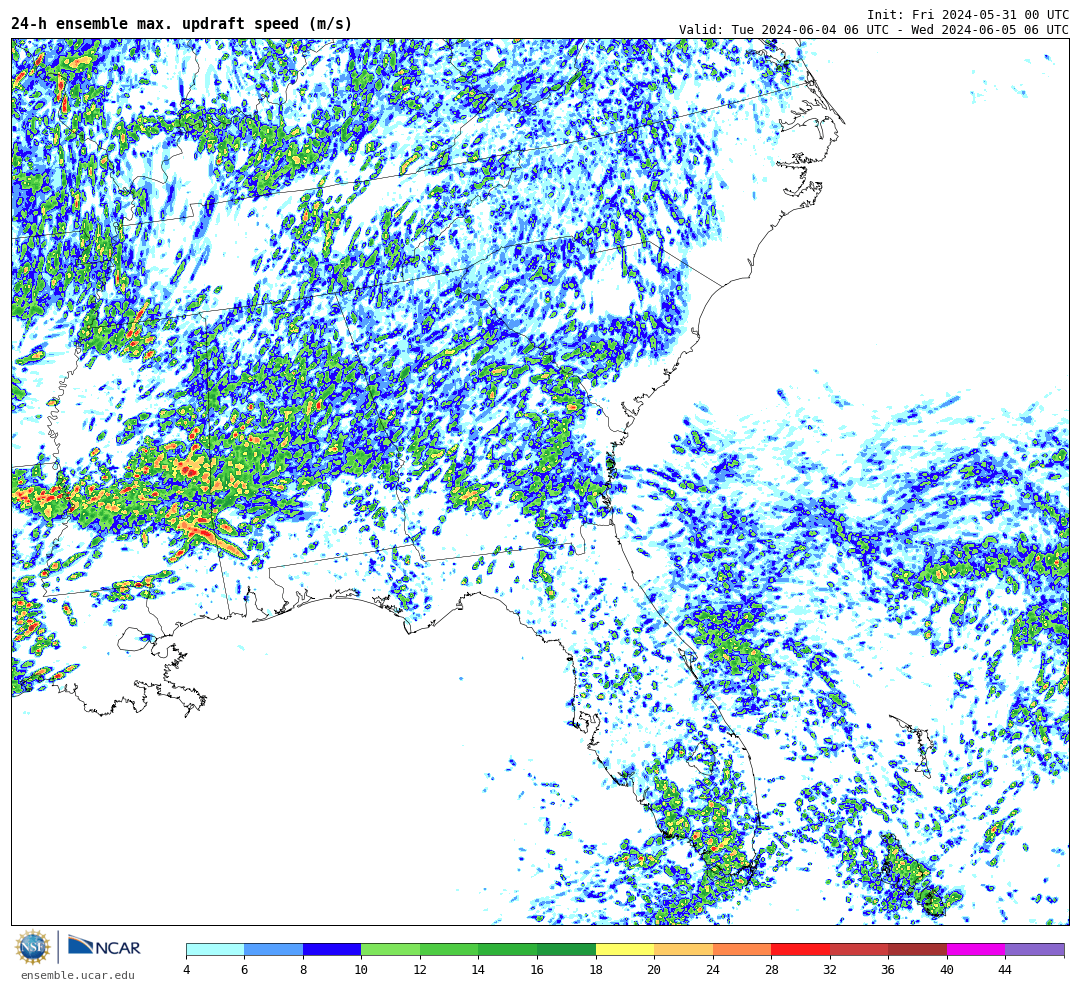1080x988 pixels.
Task: Pick the light orange 20–24 m/s swatch
Action: pyautogui.click(x=683, y=949)
